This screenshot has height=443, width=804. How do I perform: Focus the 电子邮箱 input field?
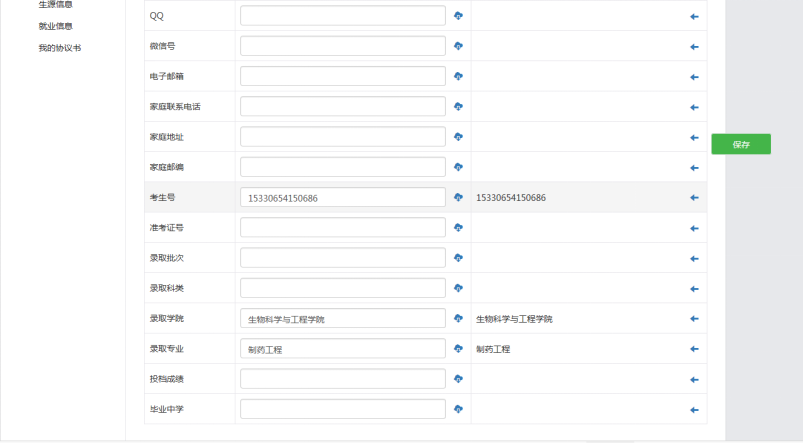tap(342, 77)
